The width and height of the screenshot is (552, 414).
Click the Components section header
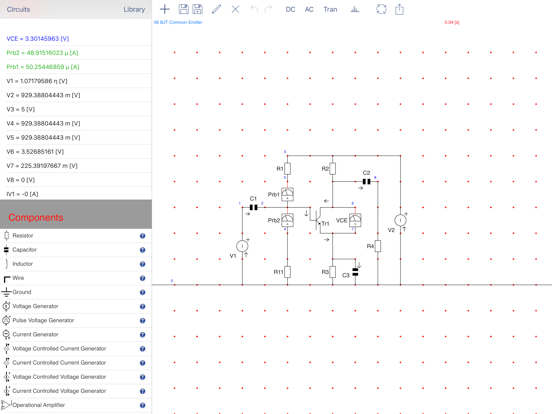tap(76, 214)
